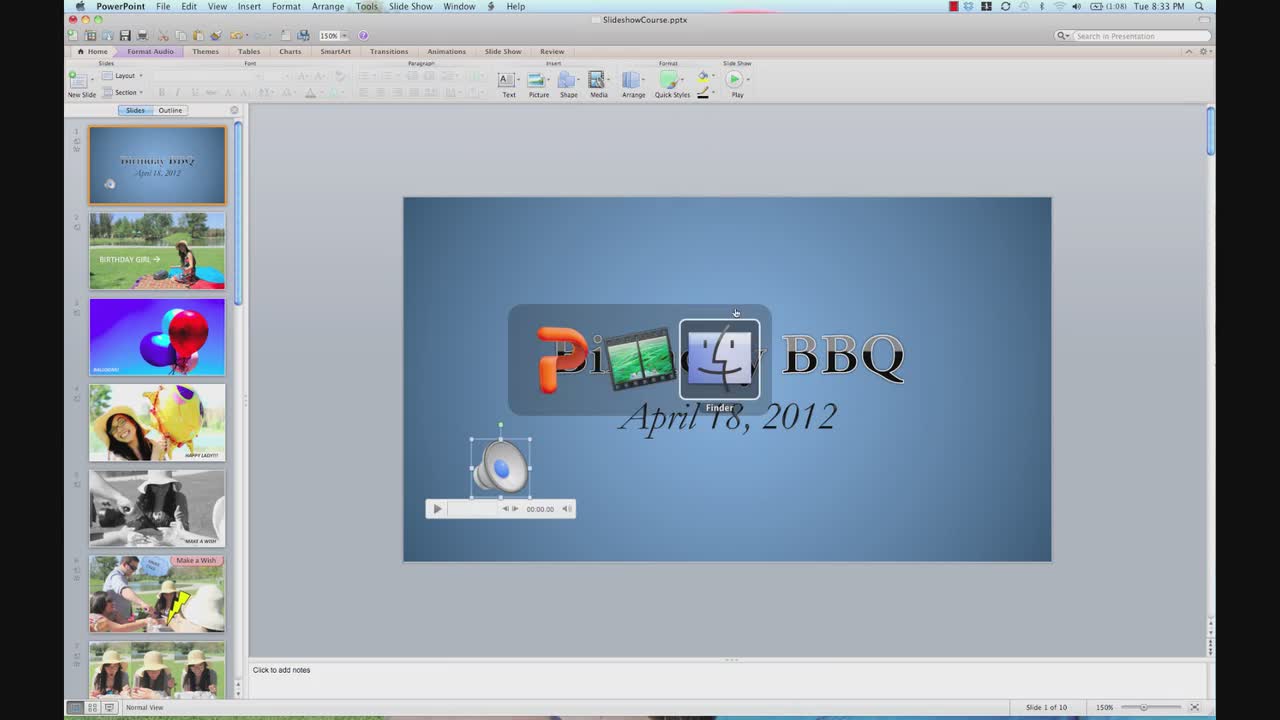Switch slide pane to Slides view

click(135, 110)
